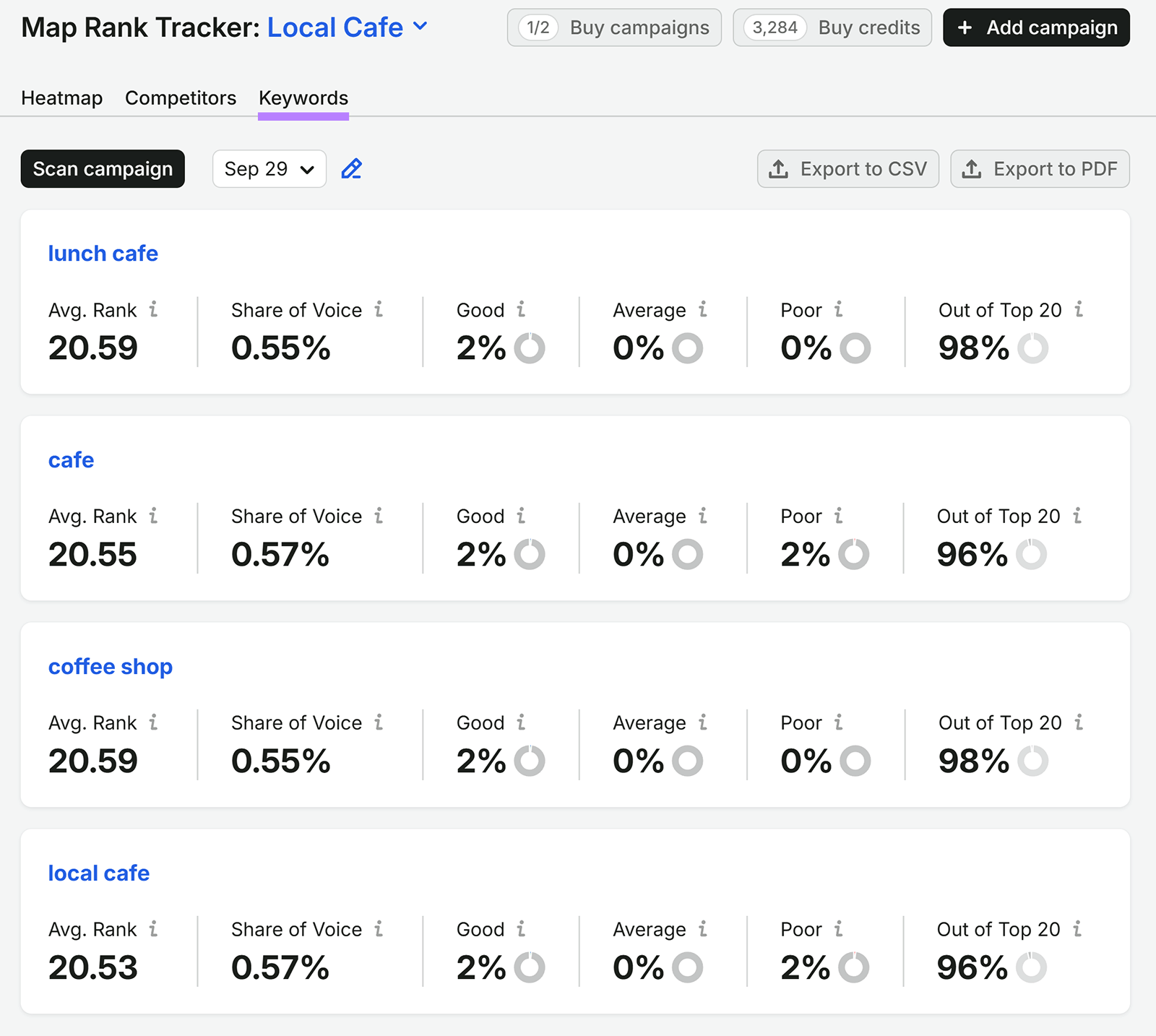This screenshot has height=1036, width=1156.
Task: Click donut chart beside lunch cafe 98%
Action: coord(1033,348)
